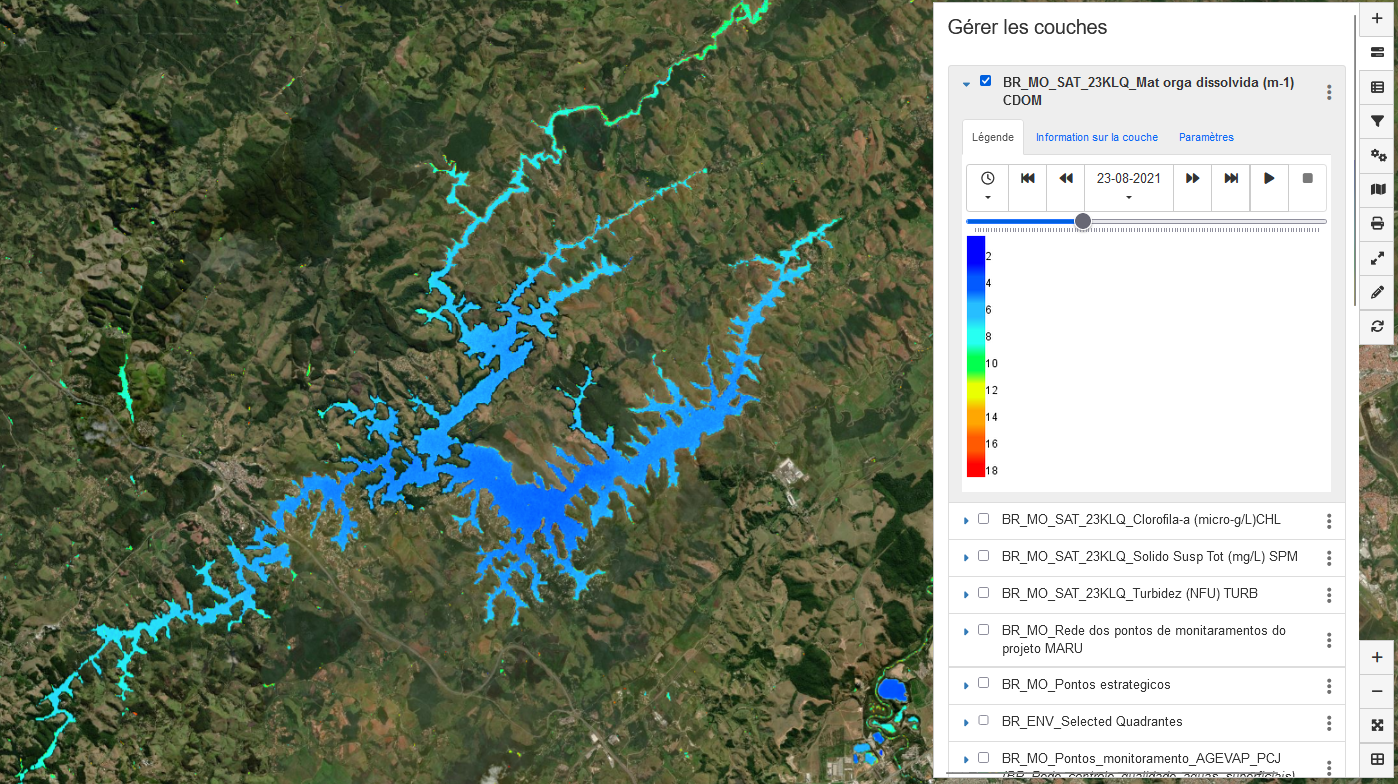The height and width of the screenshot is (784, 1398).
Task: Uncheck the Mat orga dissolvida CDOM layer
Action: point(985,81)
